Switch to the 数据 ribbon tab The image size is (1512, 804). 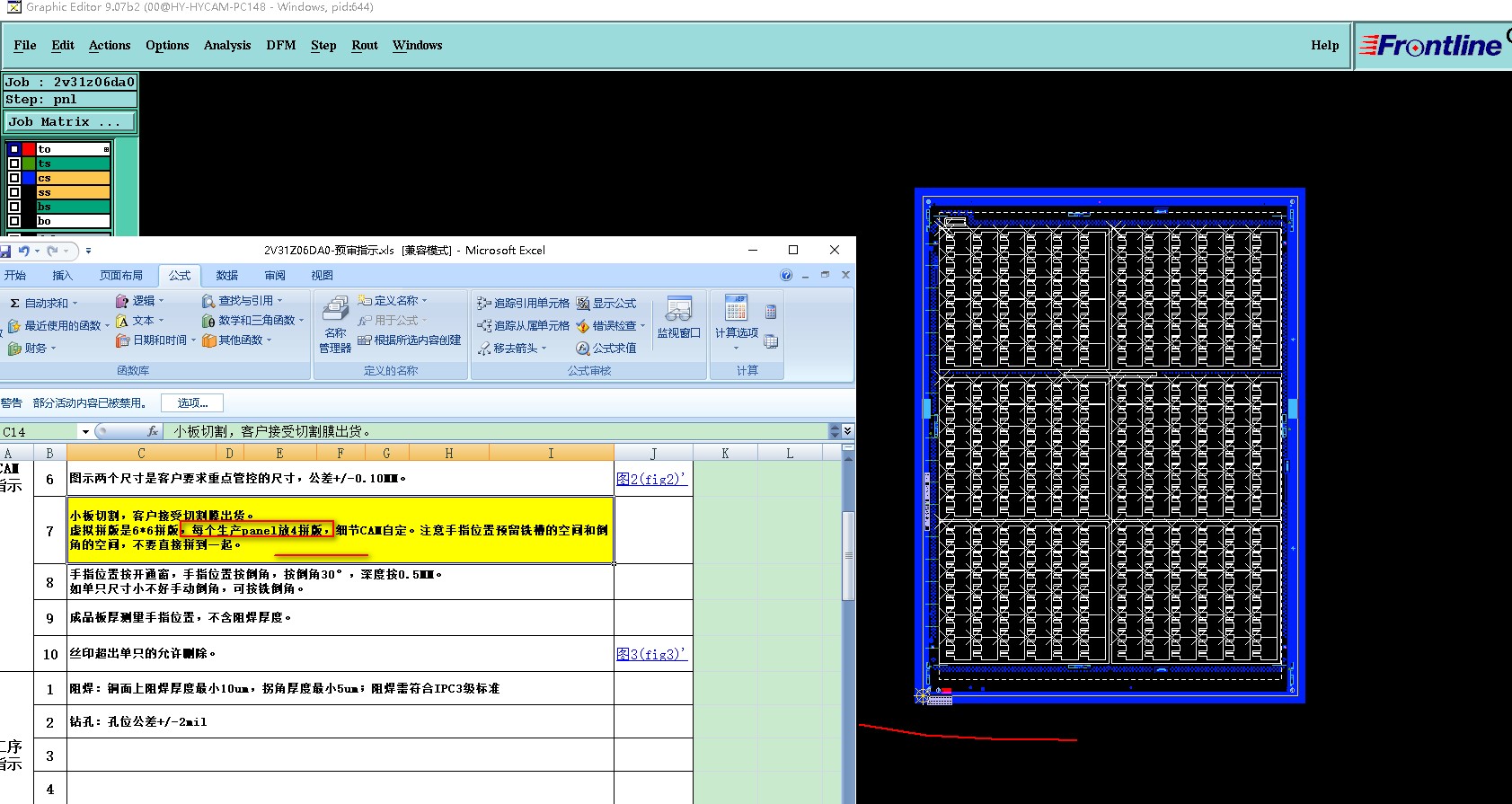click(x=227, y=276)
